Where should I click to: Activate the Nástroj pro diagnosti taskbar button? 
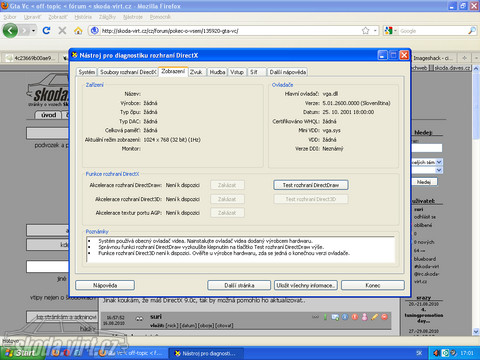click(x=207, y=353)
